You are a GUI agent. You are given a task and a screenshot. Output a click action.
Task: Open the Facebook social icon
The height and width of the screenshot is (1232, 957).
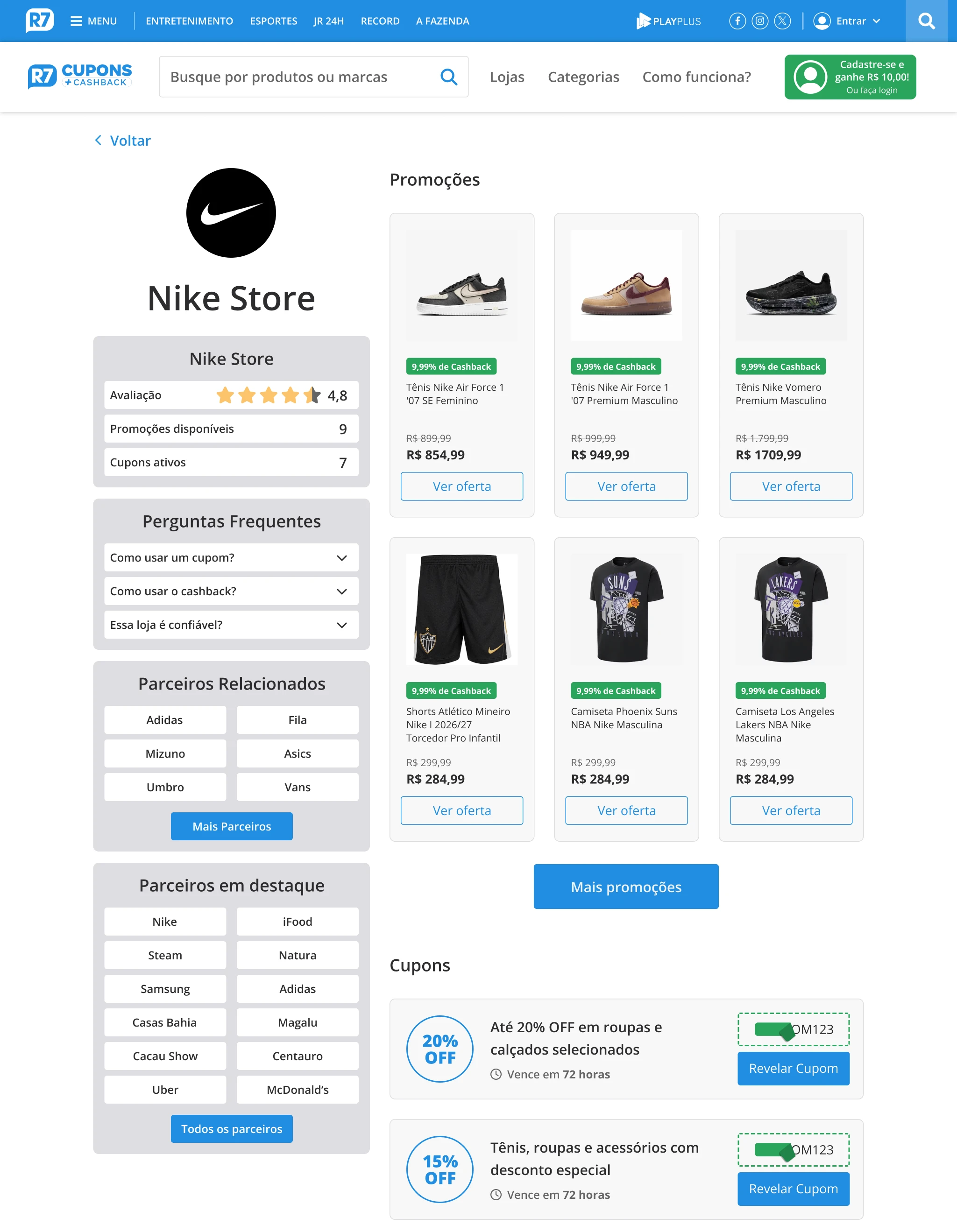737,21
